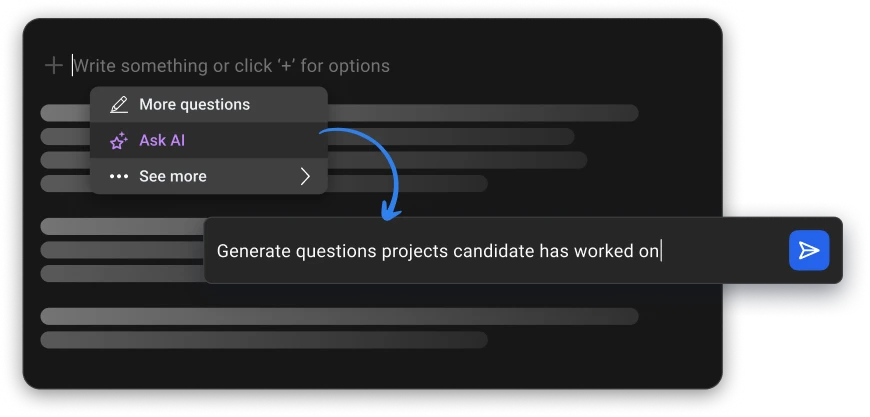The width and height of the screenshot is (870, 417).
Task: Click the word "options" in the placeholder hint
Action: pos(357,66)
